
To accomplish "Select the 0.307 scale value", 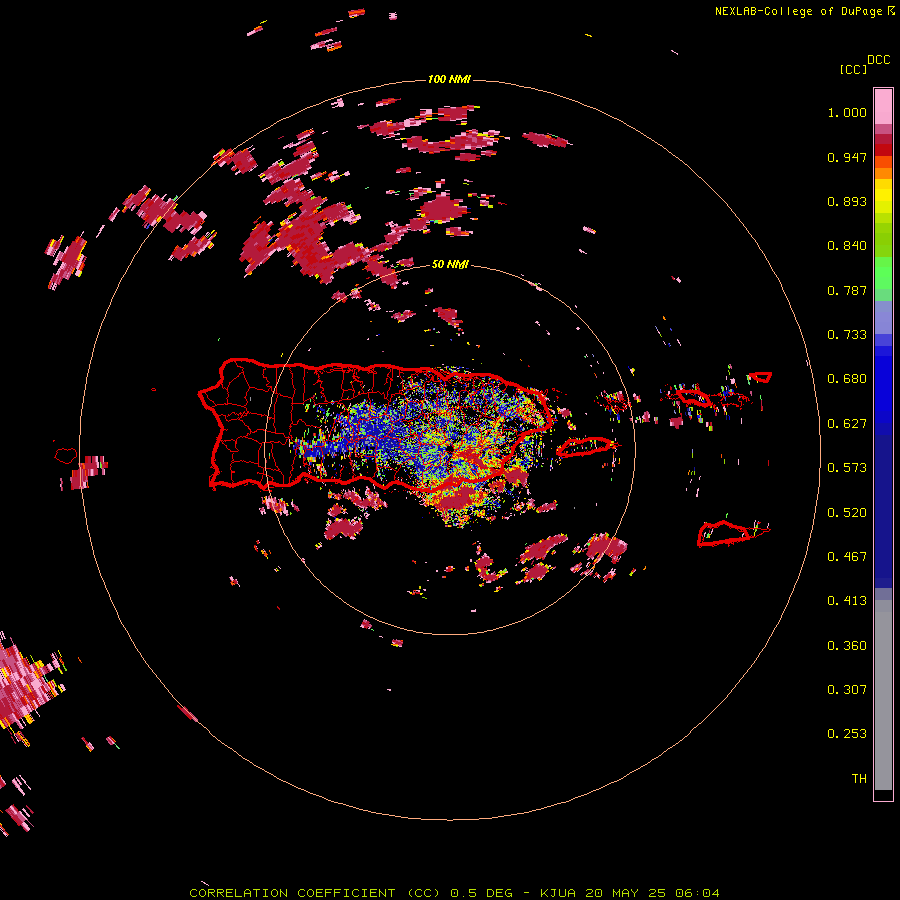I will coord(847,690).
